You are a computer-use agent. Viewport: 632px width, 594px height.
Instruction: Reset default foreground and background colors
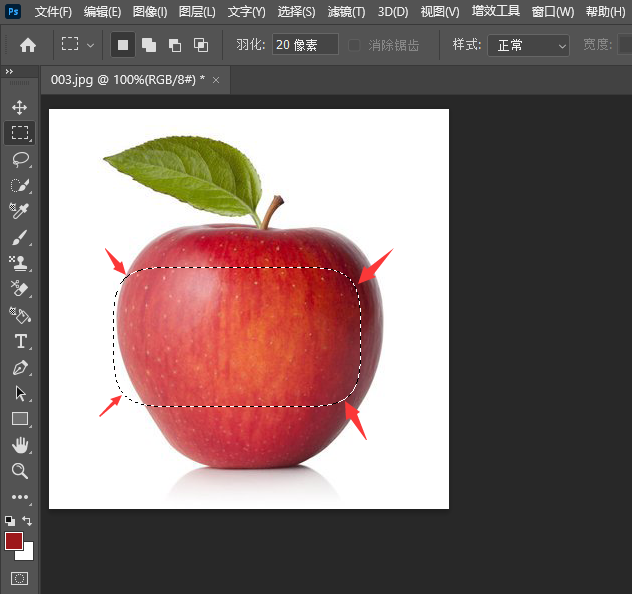[10, 521]
